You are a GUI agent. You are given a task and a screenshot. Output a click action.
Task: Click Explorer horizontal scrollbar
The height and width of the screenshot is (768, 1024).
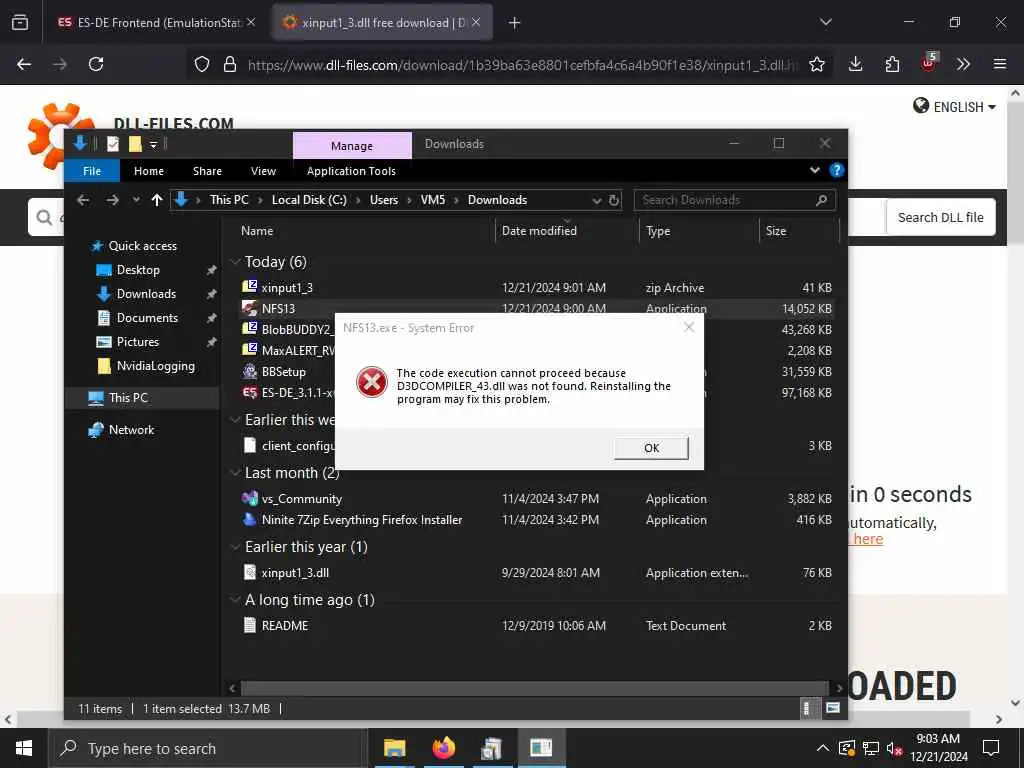pos(534,688)
